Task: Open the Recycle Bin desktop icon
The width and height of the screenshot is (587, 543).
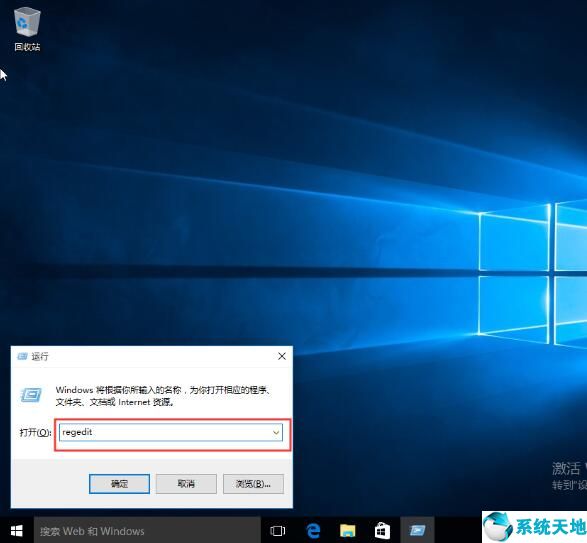Action: coord(27,30)
